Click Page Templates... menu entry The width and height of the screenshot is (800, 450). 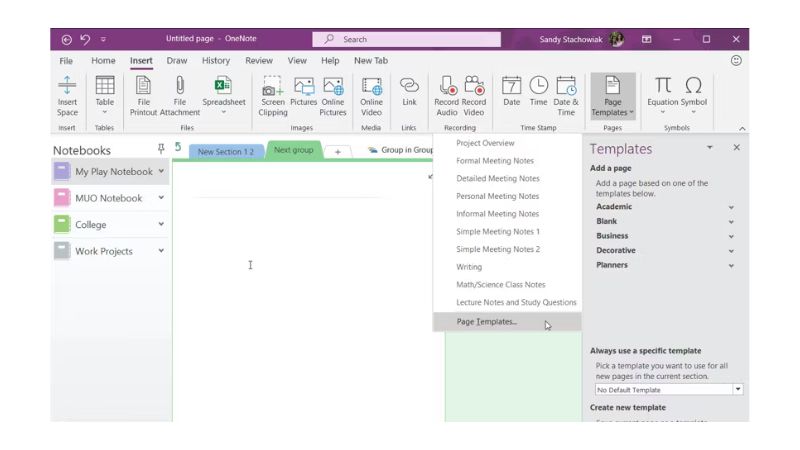coord(507,322)
